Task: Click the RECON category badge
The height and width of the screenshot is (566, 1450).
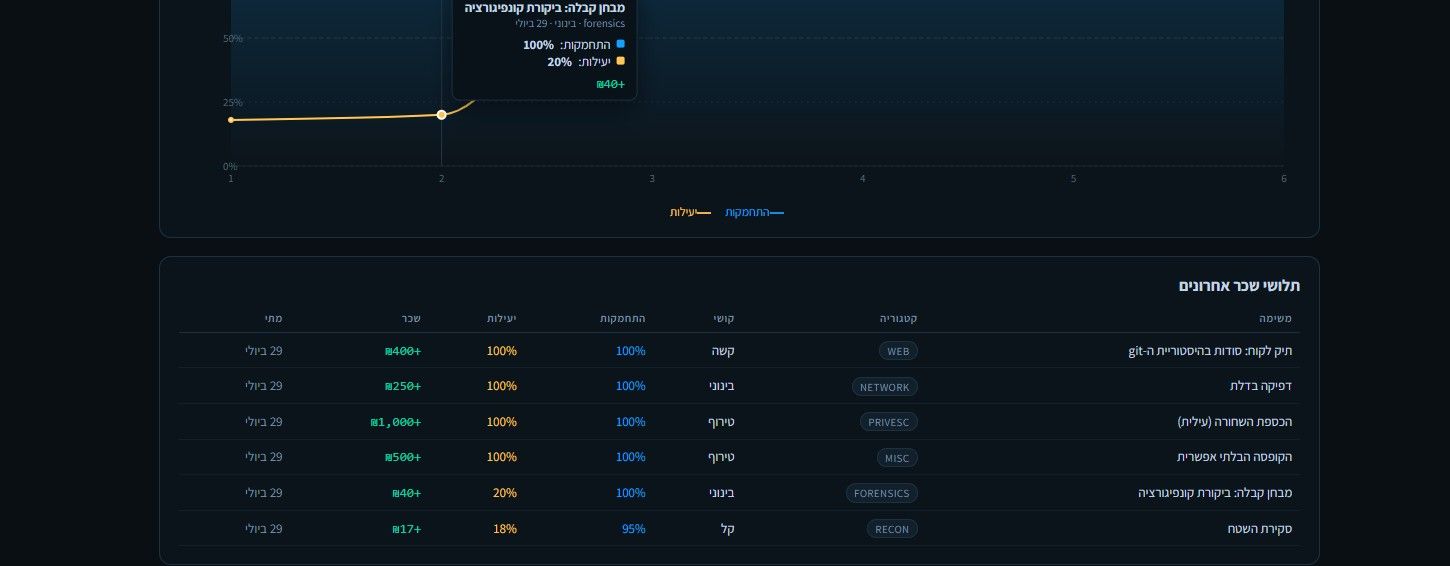Action: click(891, 529)
